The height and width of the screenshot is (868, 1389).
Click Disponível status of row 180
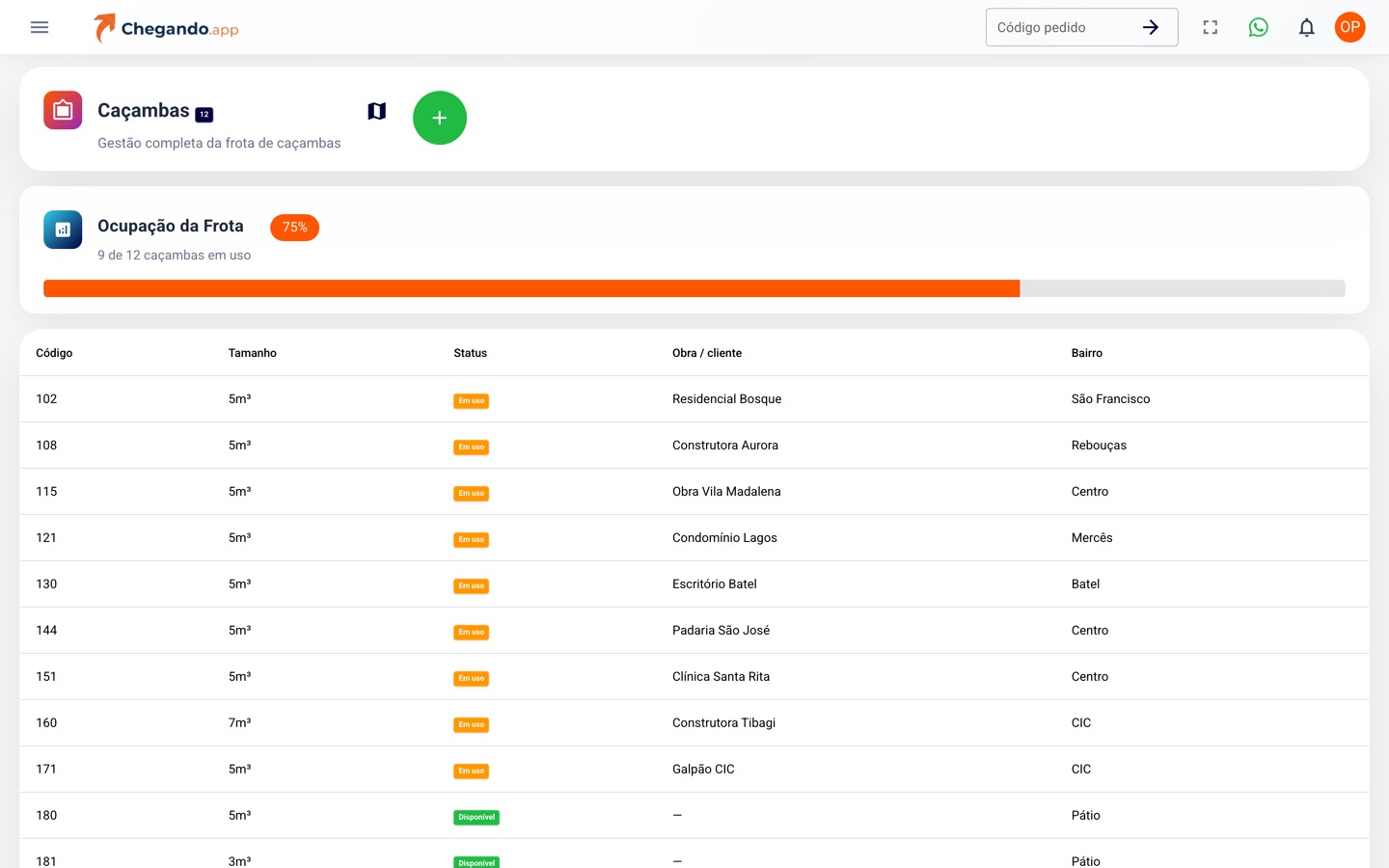[x=477, y=818]
